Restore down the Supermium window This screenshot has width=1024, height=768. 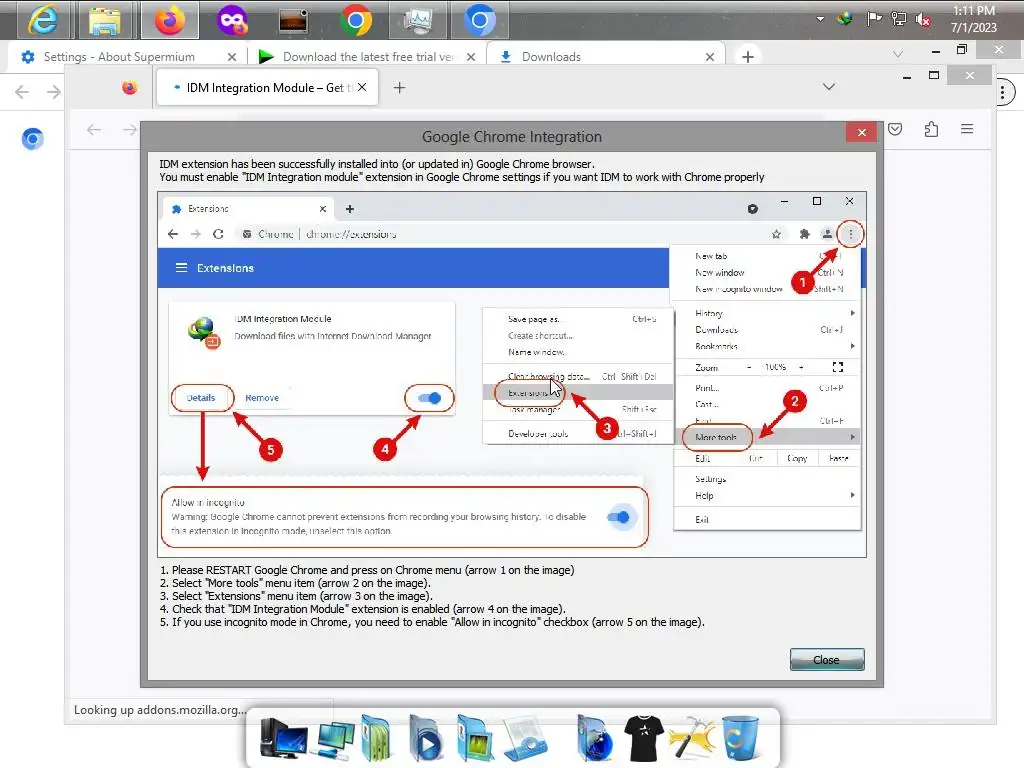point(962,50)
